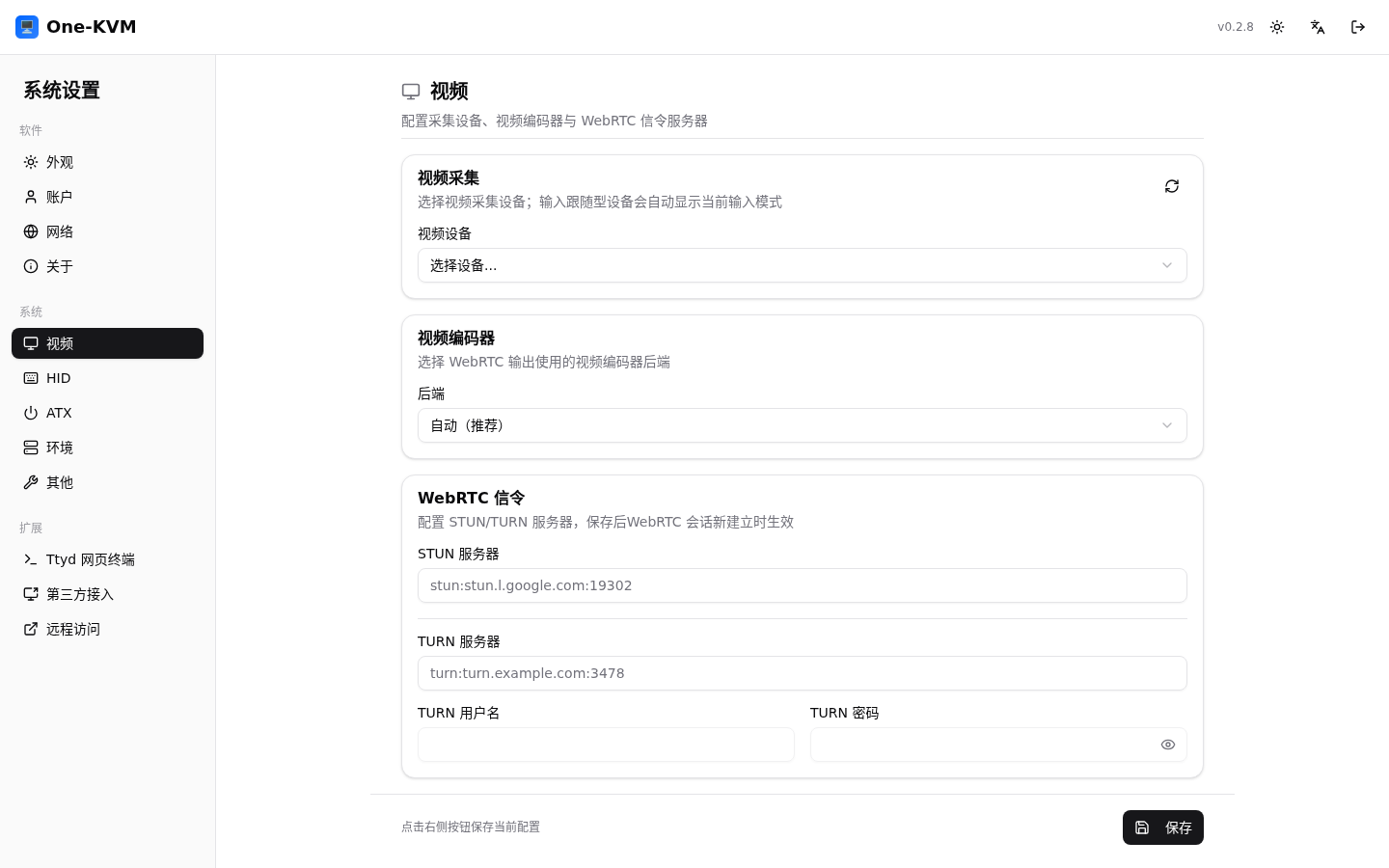Image resolution: width=1389 pixels, height=868 pixels.
Task: Open the language translation switcher
Action: (1318, 27)
